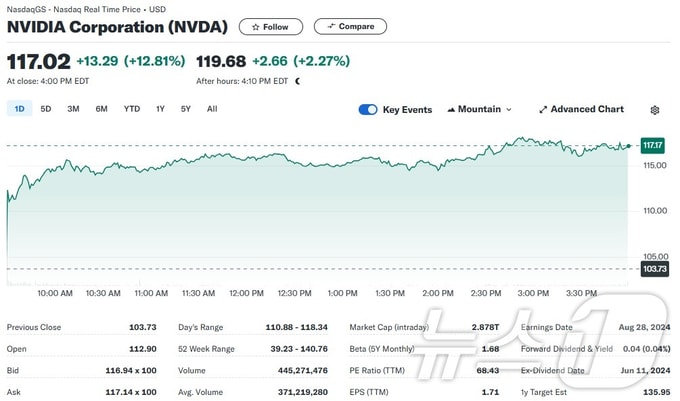Switch to the 5D range tab
This screenshot has width=680, height=401.
point(46,109)
